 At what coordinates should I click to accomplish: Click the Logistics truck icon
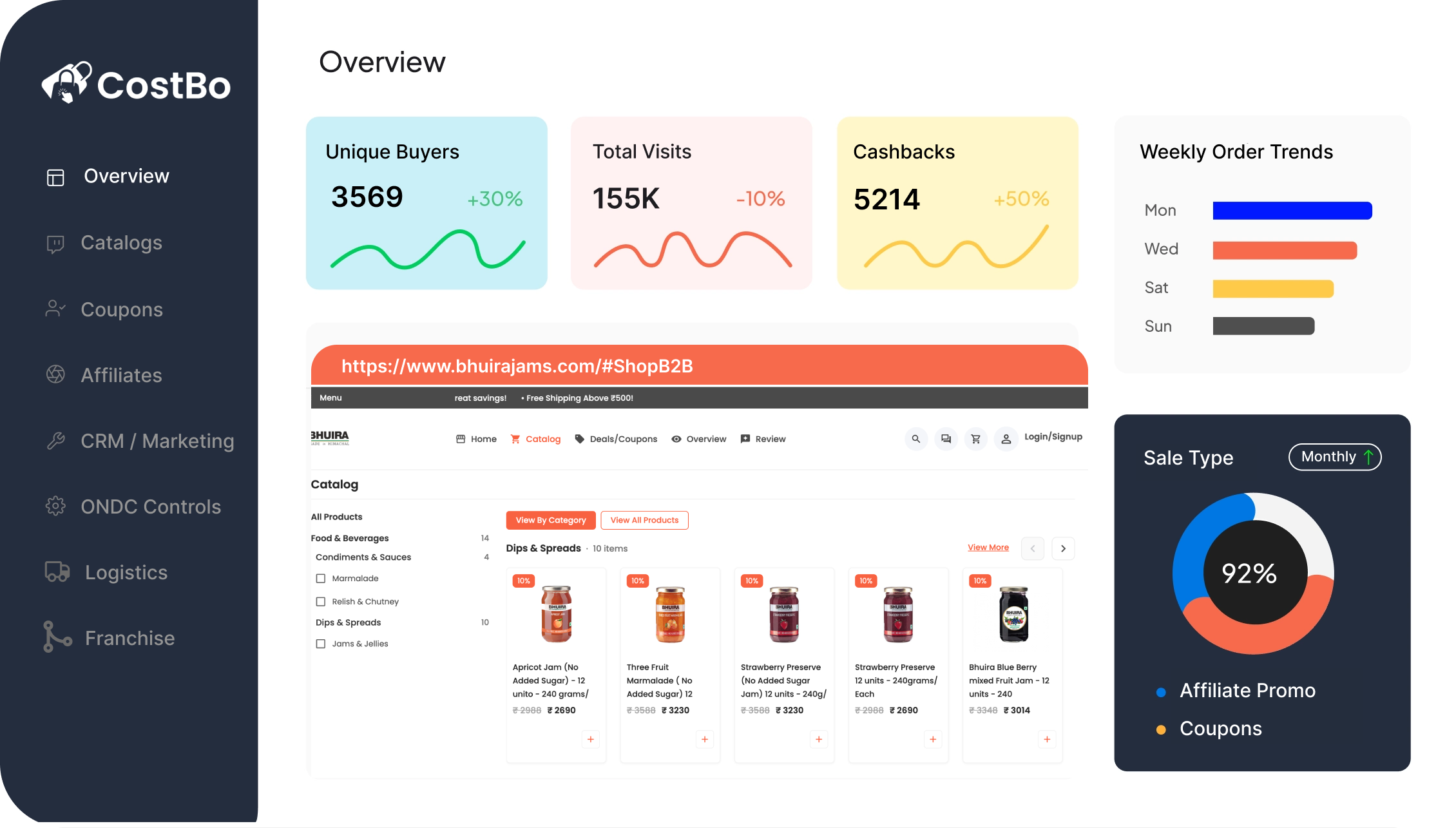tap(57, 572)
